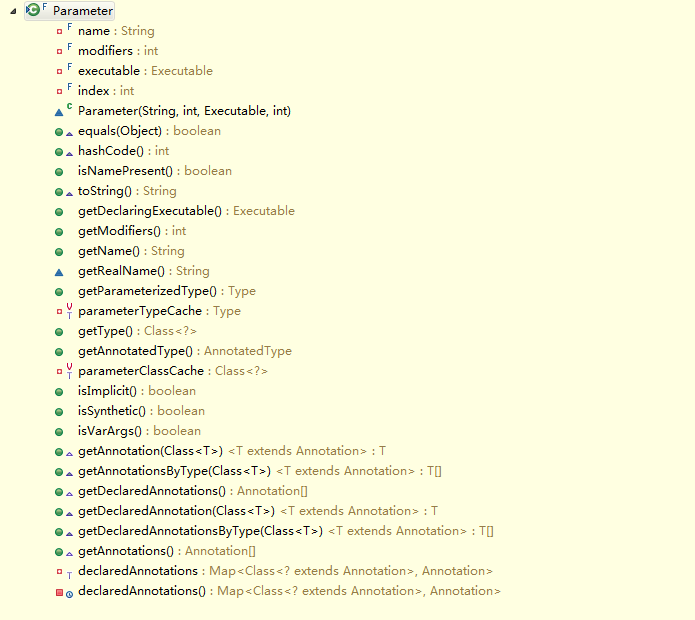Click the override icon beside toString()
The image size is (695, 620).
point(70,193)
